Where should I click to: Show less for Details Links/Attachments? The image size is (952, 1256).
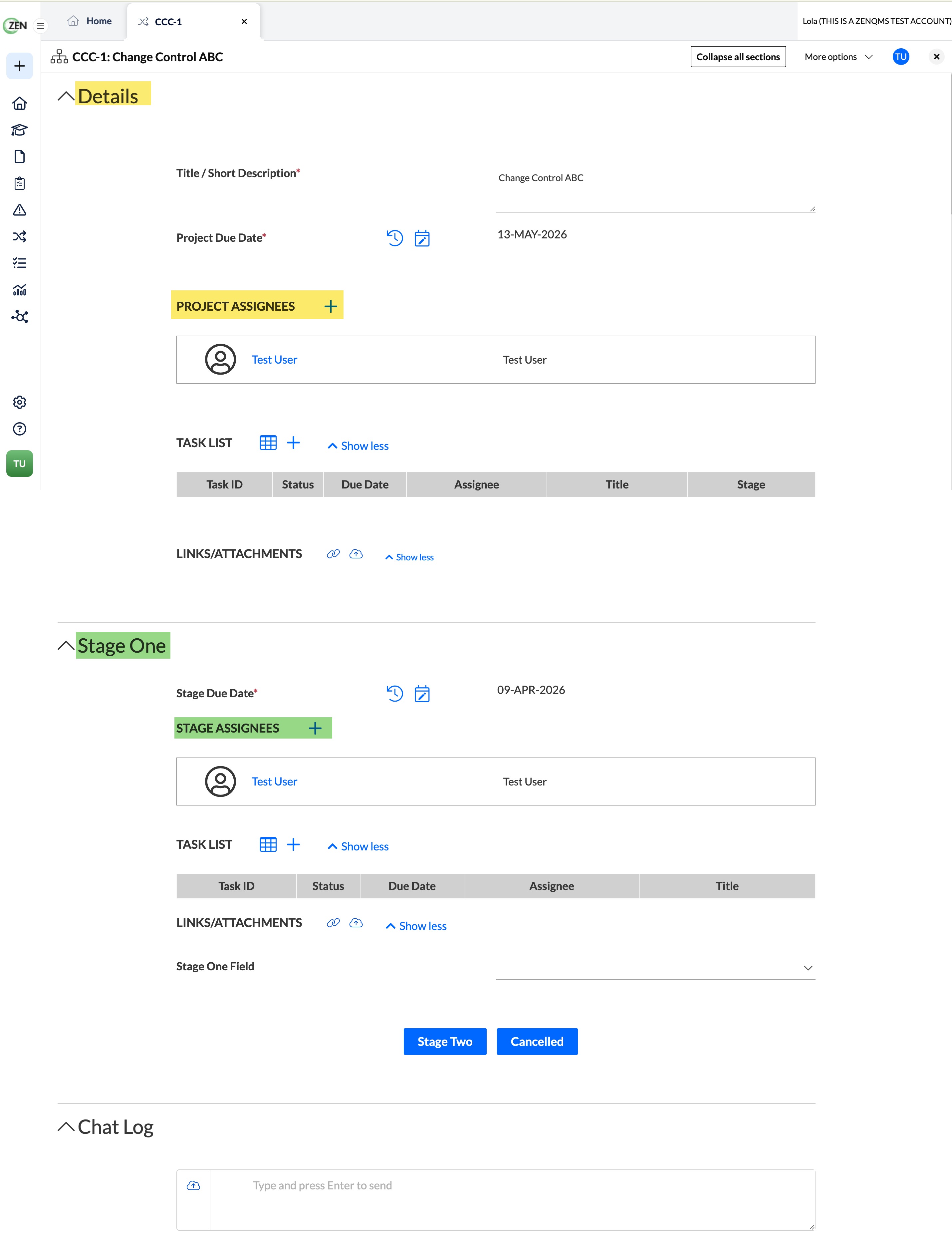(x=409, y=558)
